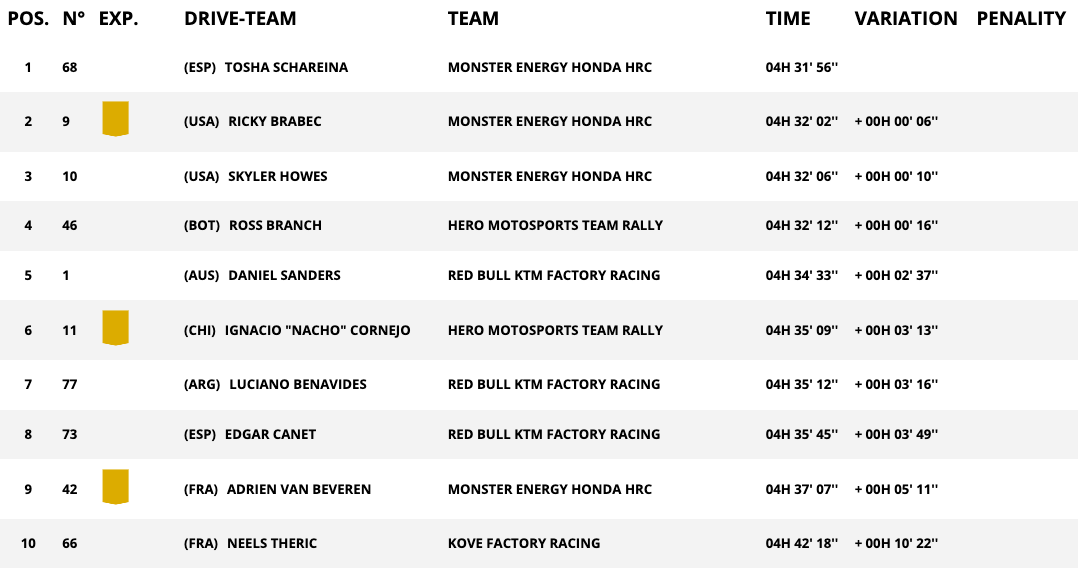The height and width of the screenshot is (570, 1079).
Task: Click the yellow badge beside Ricky Brabec
Action: click(116, 119)
